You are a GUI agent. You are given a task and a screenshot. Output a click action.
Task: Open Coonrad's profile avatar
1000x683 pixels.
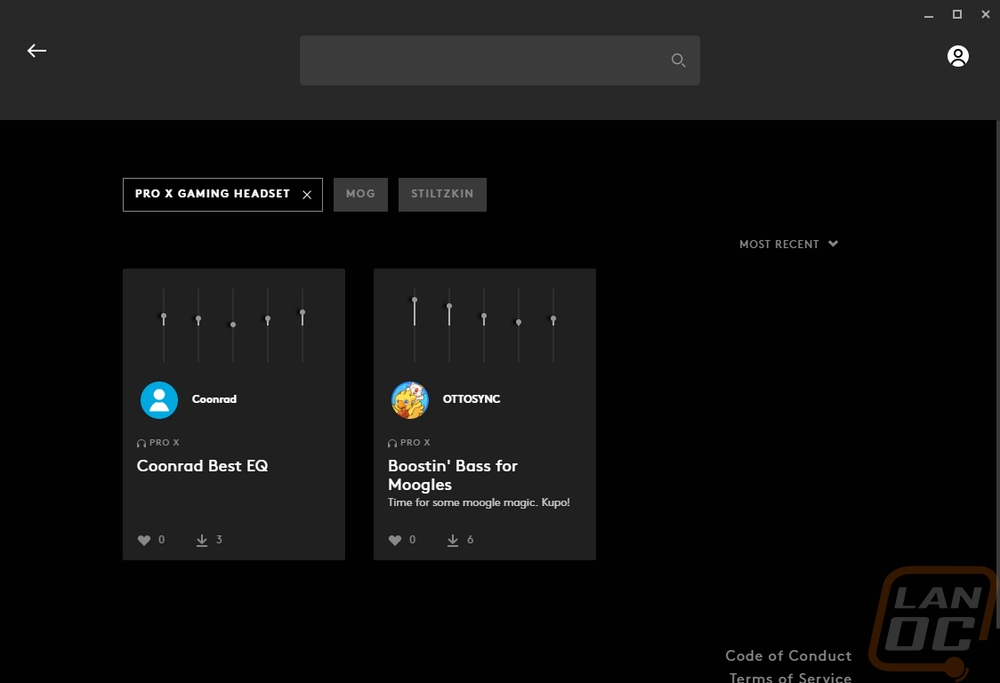click(159, 400)
